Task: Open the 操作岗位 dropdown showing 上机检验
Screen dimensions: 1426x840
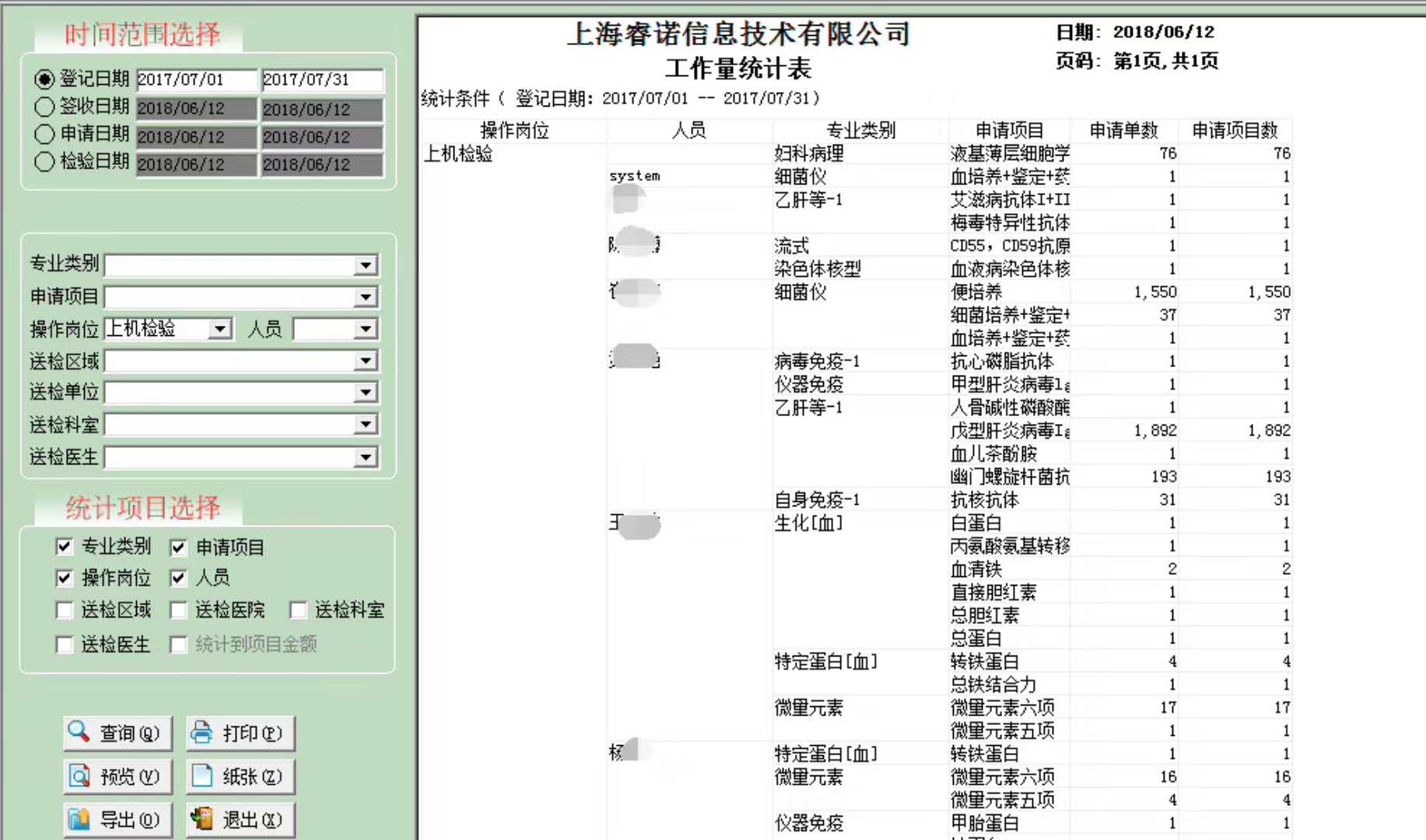Action: [x=220, y=330]
